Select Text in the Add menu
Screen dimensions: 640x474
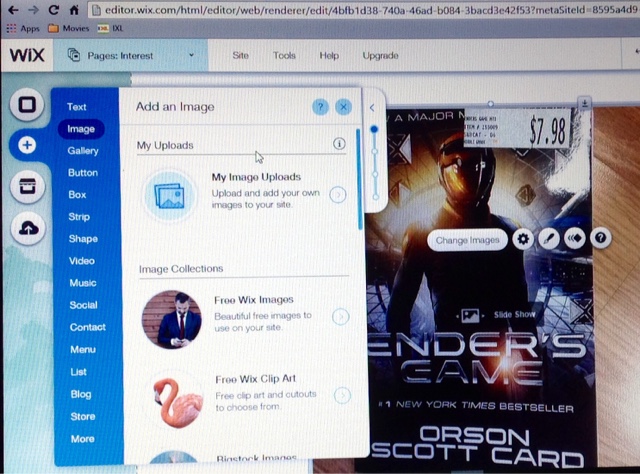[x=77, y=107]
